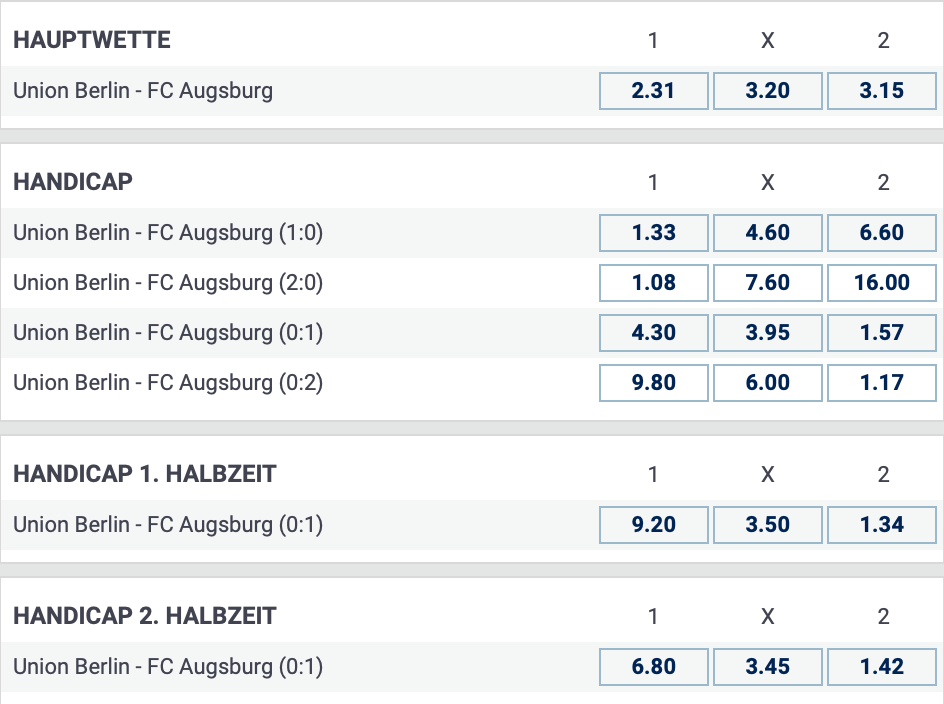Choose handicap (0:2) home odds 9.80
The image size is (944, 704).
pyautogui.click(x=654, y=383)
